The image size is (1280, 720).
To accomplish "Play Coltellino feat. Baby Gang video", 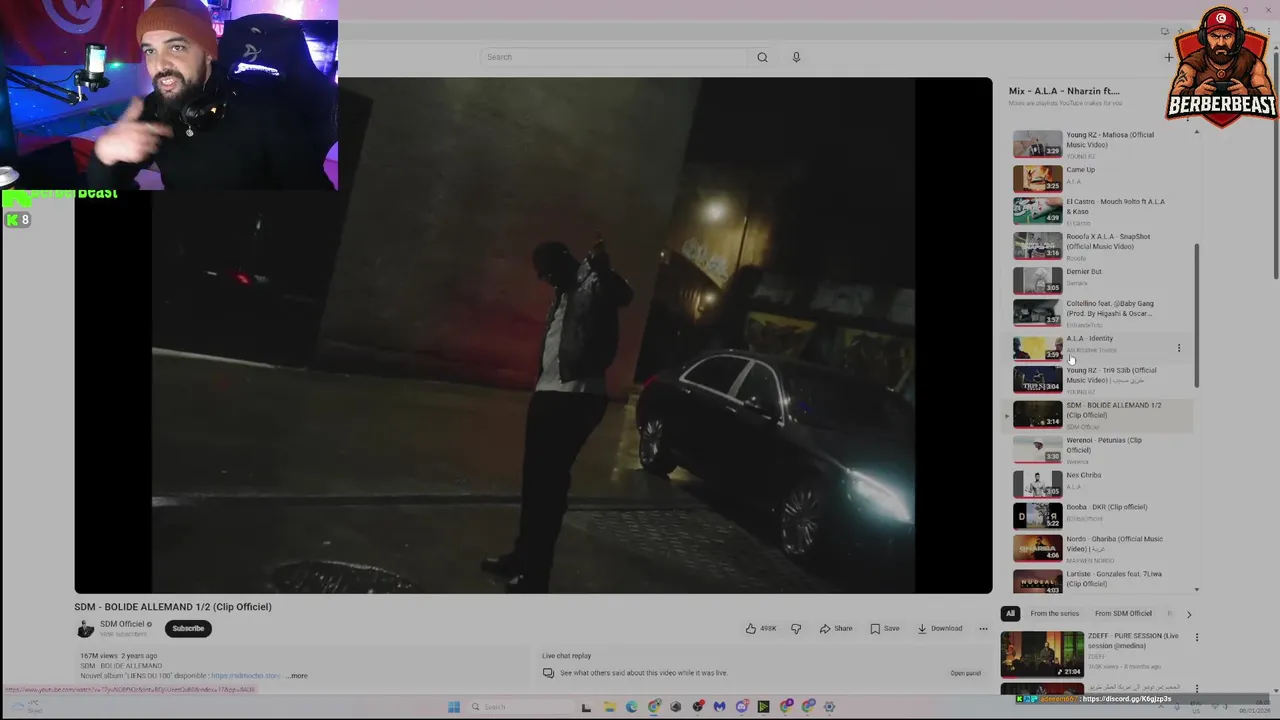I will (x=1100, y=313).
